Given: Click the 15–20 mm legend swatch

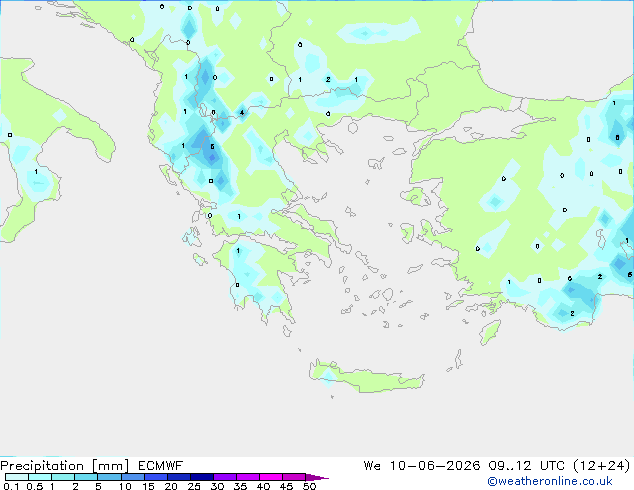Looking at the screenshot, I should (x=155, y=477).
